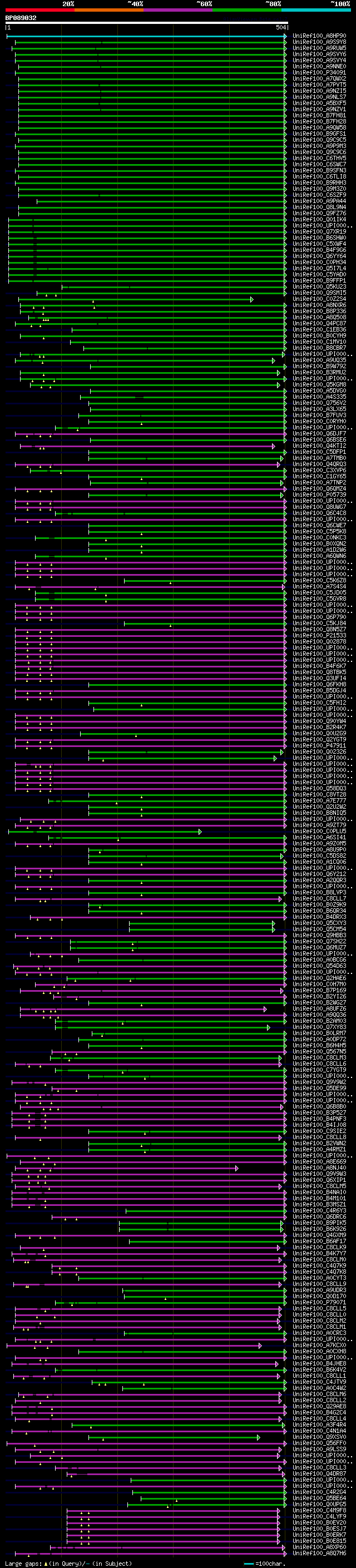Select label UniRef100_C6SZF9
Image resolution: width=356 pixels, height=1568 pixels.
point(319,195)
